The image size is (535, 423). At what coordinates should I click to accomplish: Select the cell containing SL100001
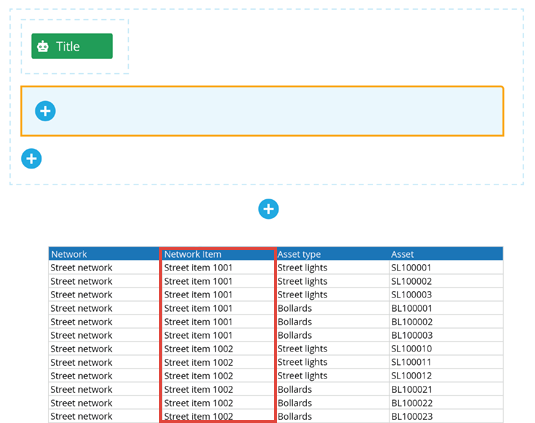(446, 267)
